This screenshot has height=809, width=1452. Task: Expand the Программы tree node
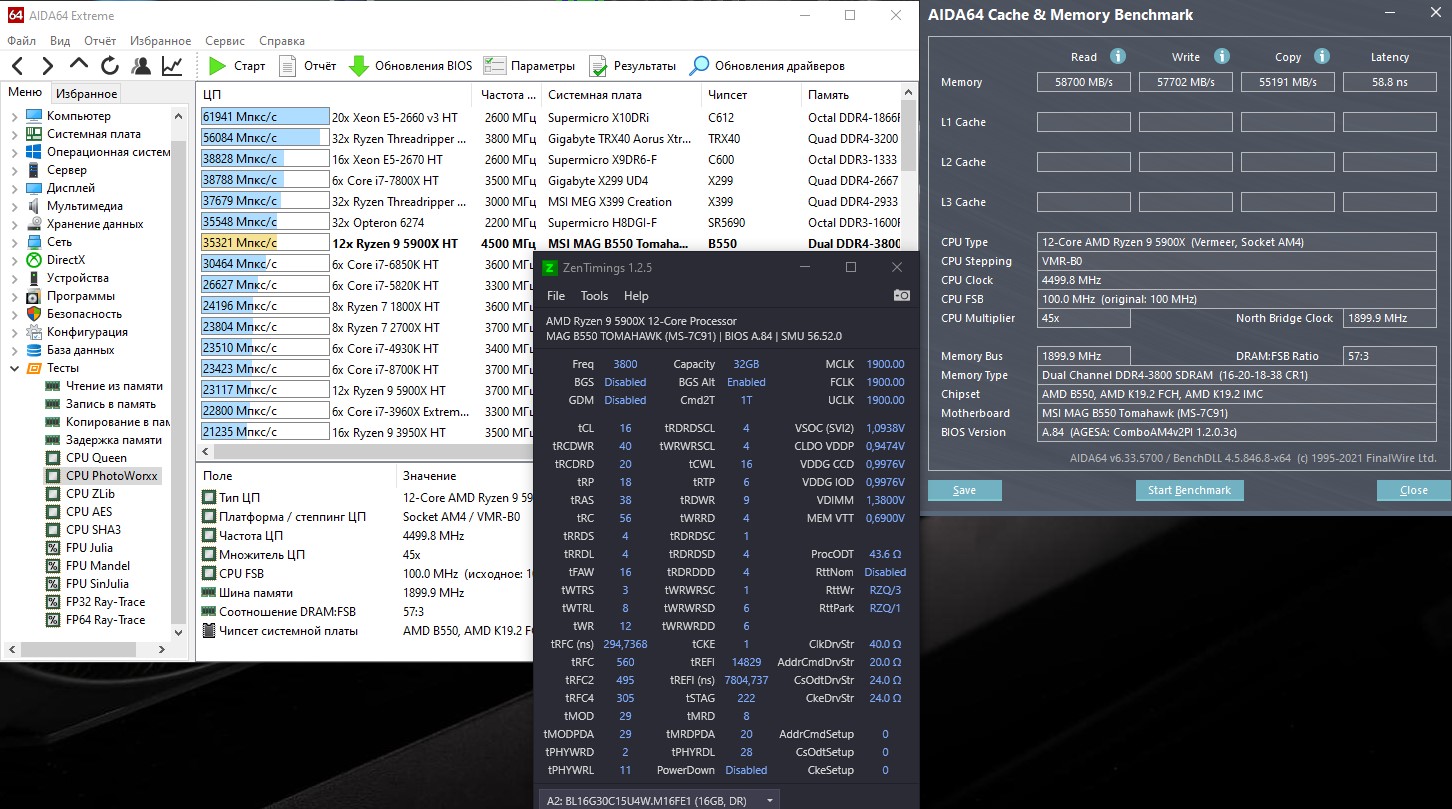[x=15, y=296]
